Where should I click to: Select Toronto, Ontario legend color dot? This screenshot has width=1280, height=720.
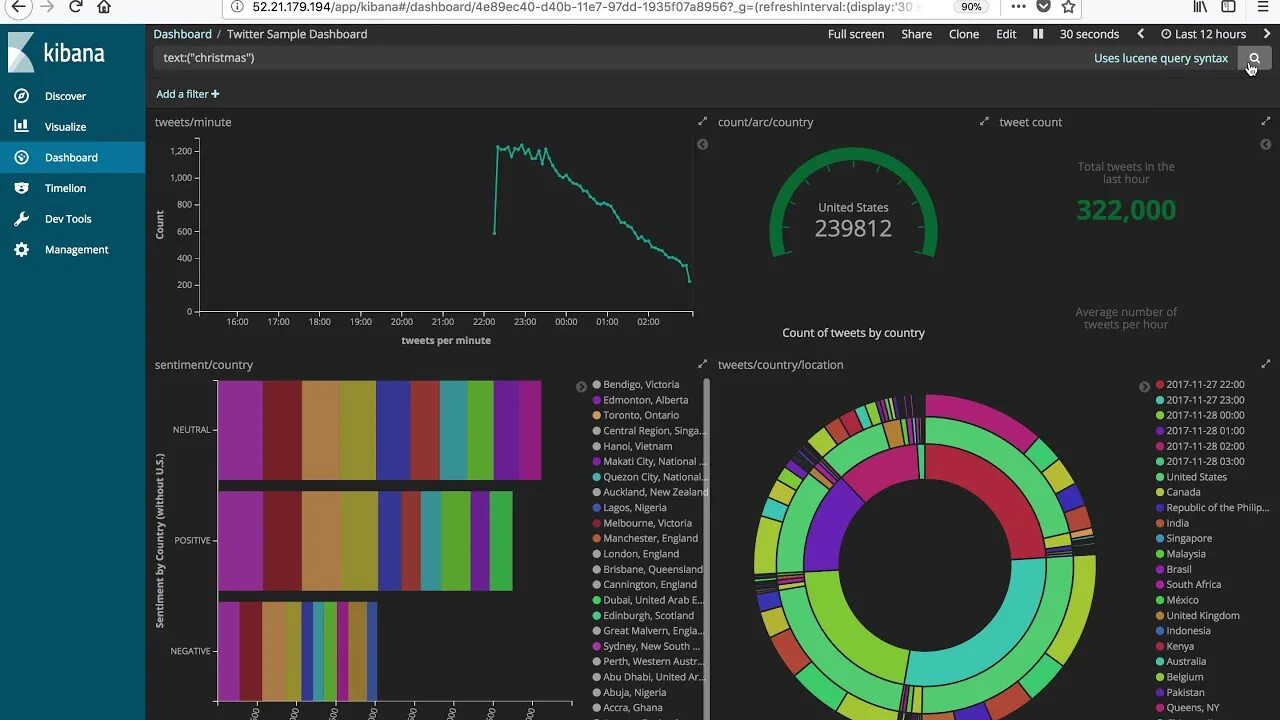point(597,415)
